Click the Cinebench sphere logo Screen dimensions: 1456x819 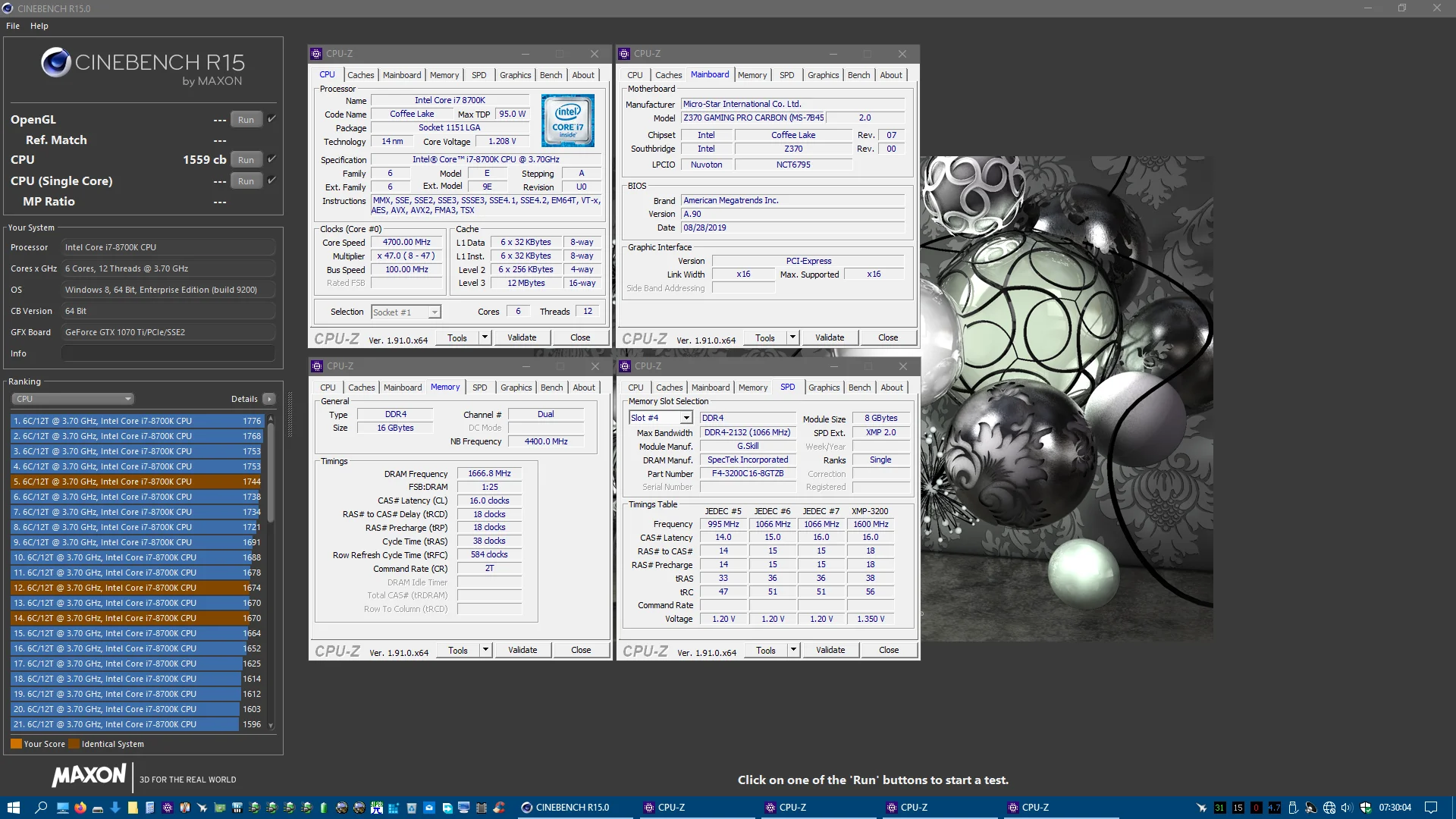click(x=56, y=62)
